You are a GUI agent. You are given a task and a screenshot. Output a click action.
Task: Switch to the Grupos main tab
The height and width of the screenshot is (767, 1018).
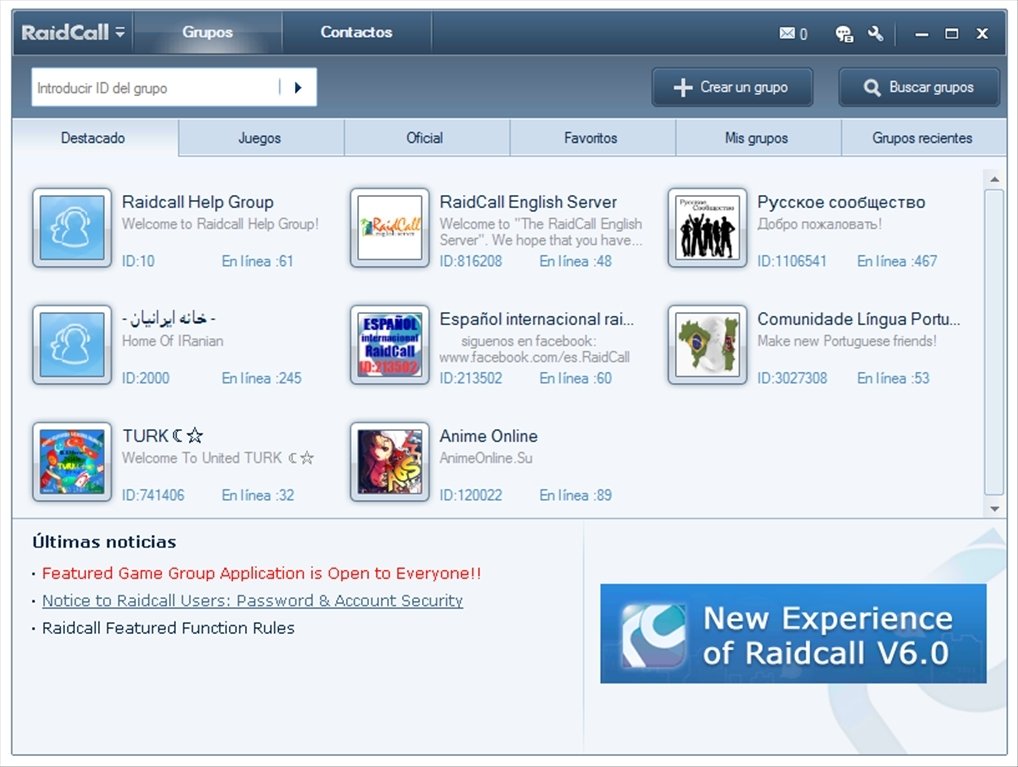[207, 32]
